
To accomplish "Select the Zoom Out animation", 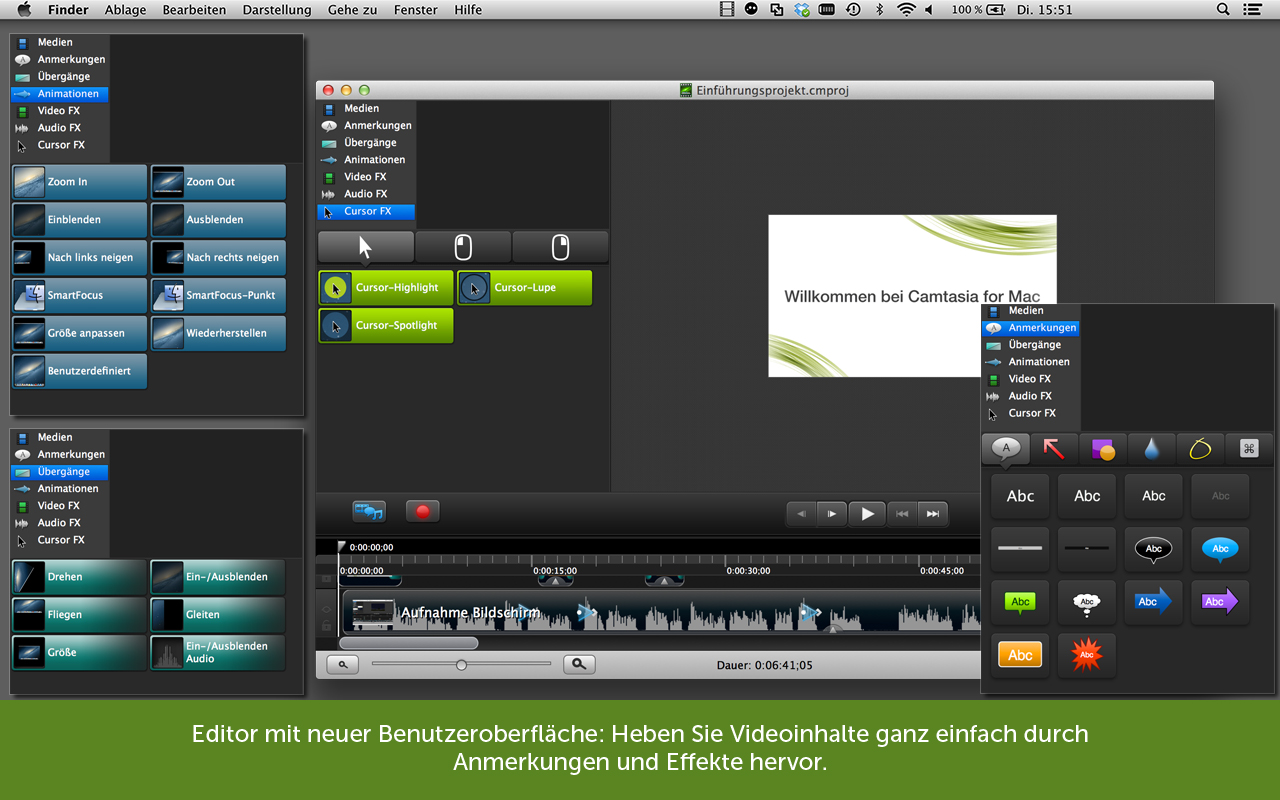I will click(x=218, y=182).
